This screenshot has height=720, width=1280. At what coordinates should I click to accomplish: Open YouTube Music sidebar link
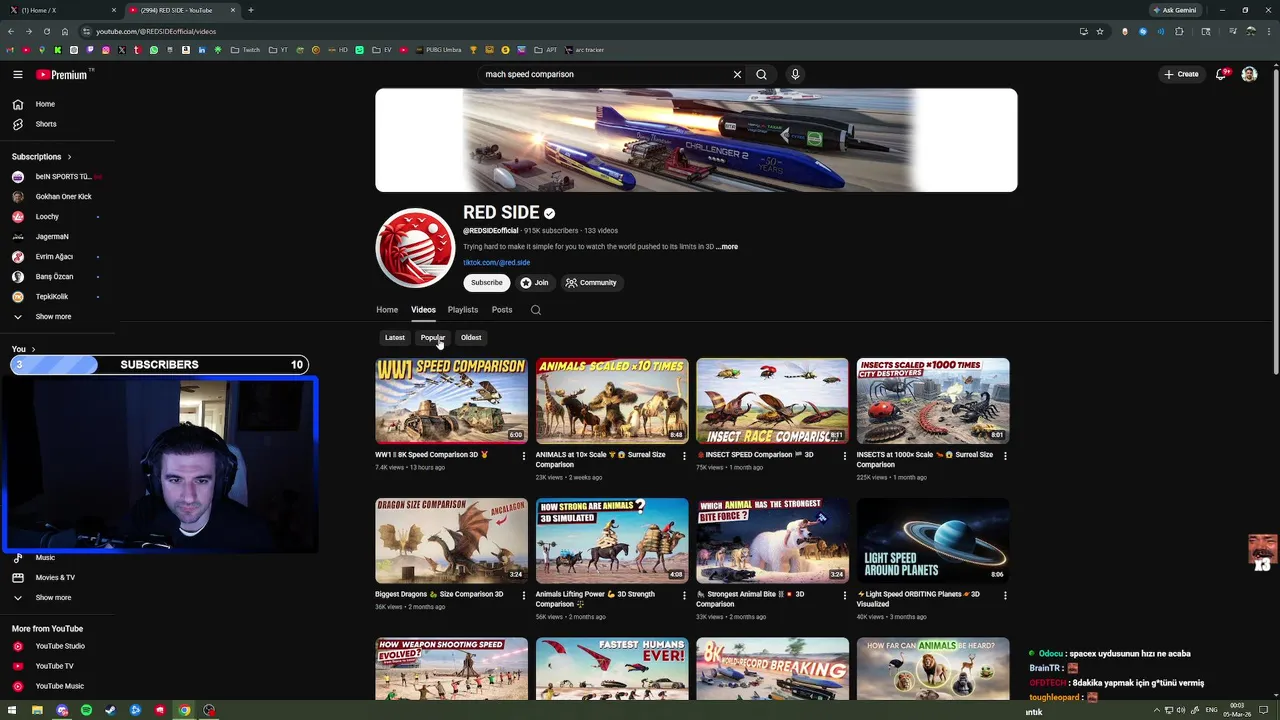(60, 686)
